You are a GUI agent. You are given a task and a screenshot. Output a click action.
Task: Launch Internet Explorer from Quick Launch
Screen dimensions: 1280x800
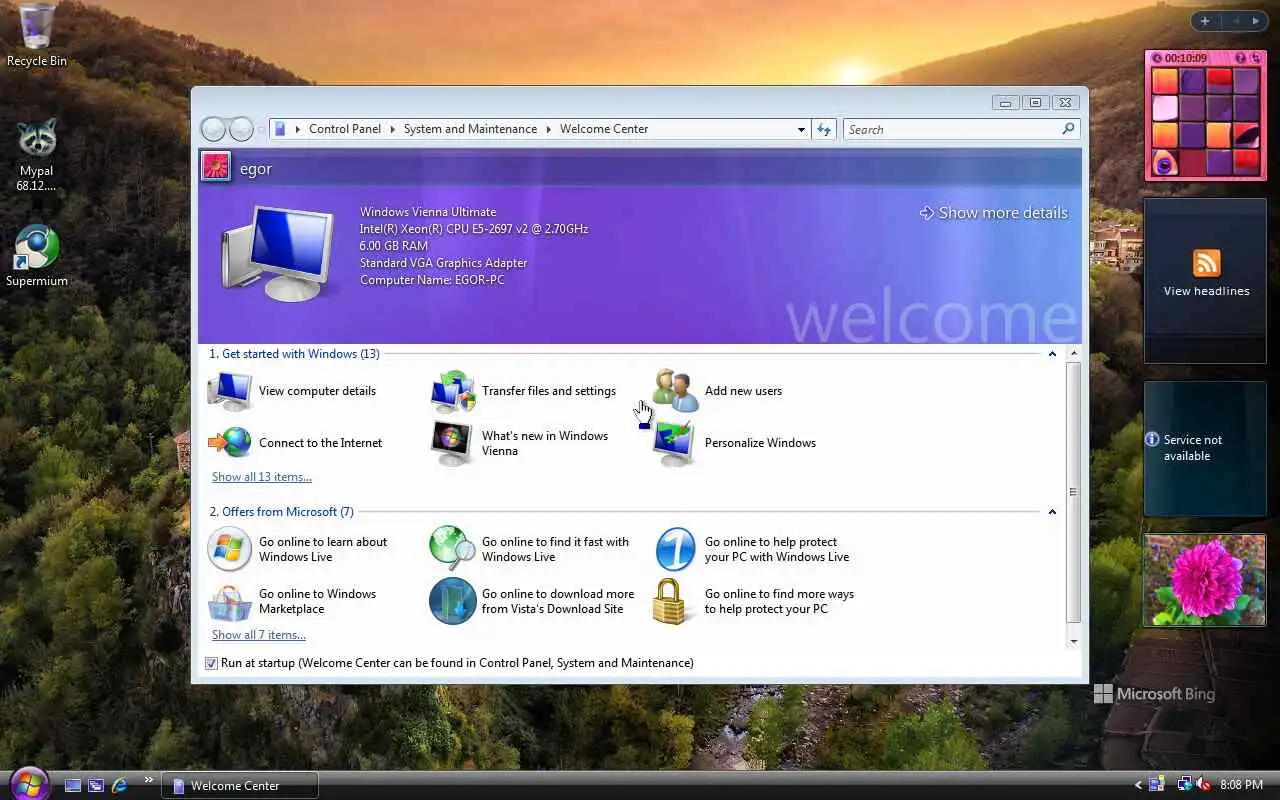(119, 786)
